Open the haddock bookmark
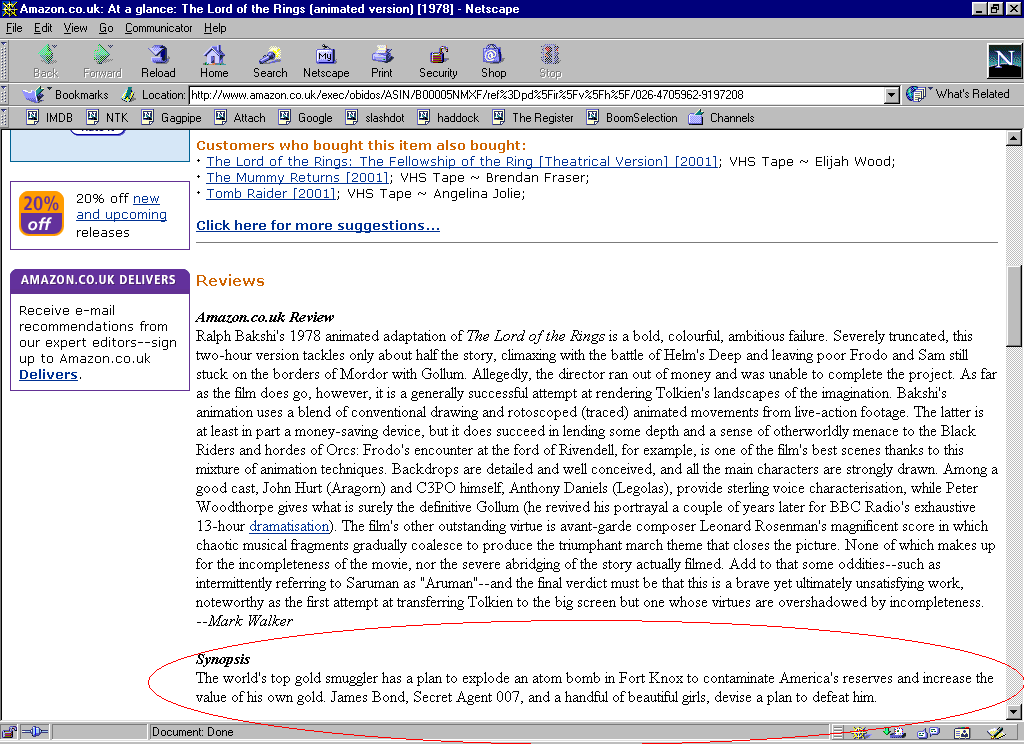Screen dimensions: 1024x744 click(x=449, y=118)
